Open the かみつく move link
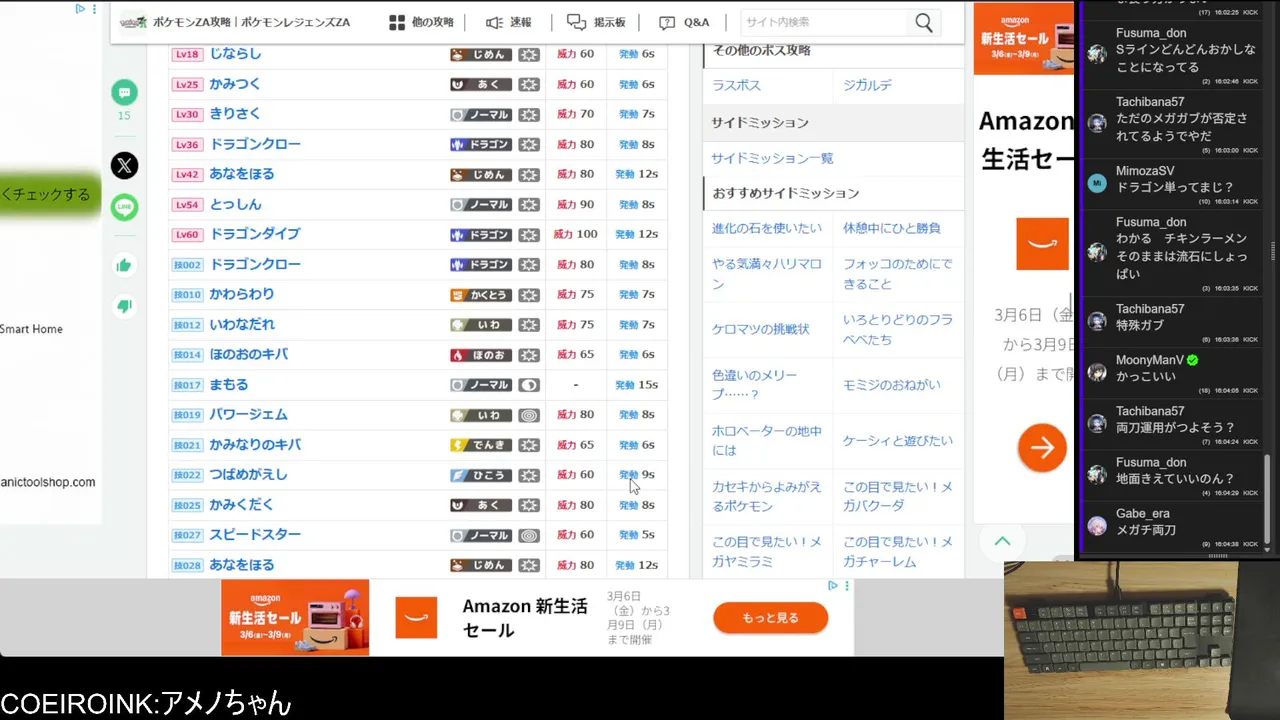 pyautogui.click(x=235, y=84)
